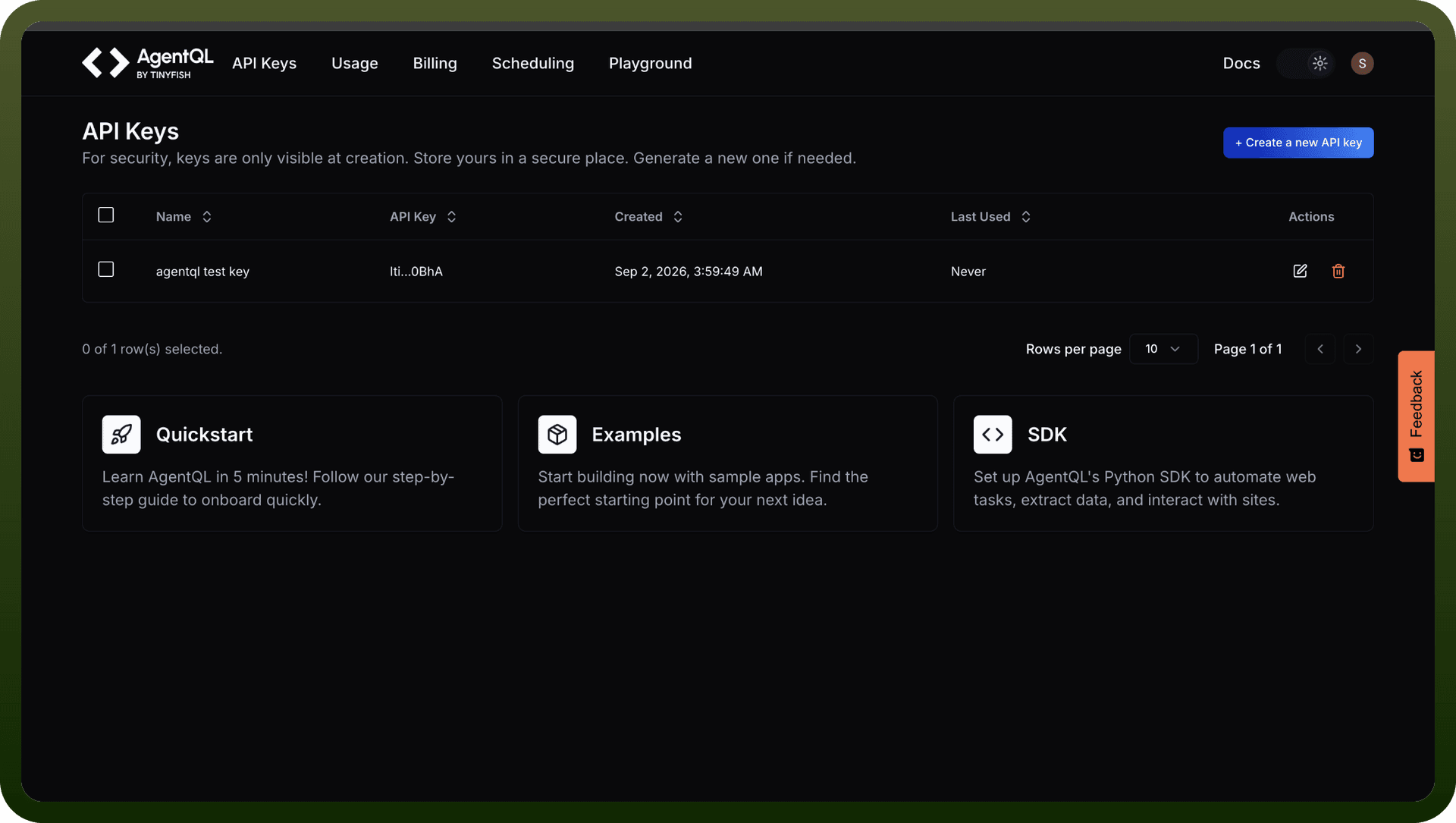Open the Quickstart guide card title
Screen dimensions: 1456x823
(x=205, y=434)
